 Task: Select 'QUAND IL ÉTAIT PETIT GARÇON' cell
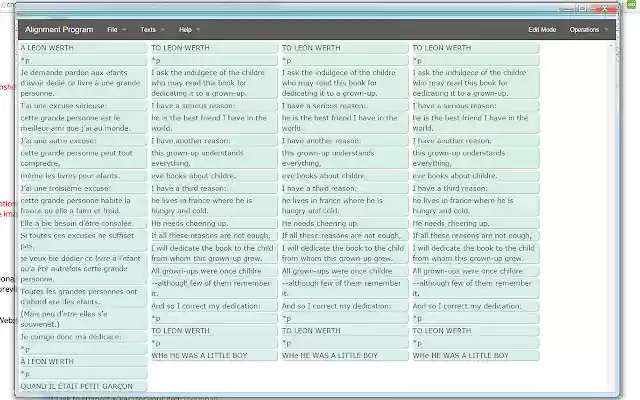pyautogui.click(x=83, y=386)
